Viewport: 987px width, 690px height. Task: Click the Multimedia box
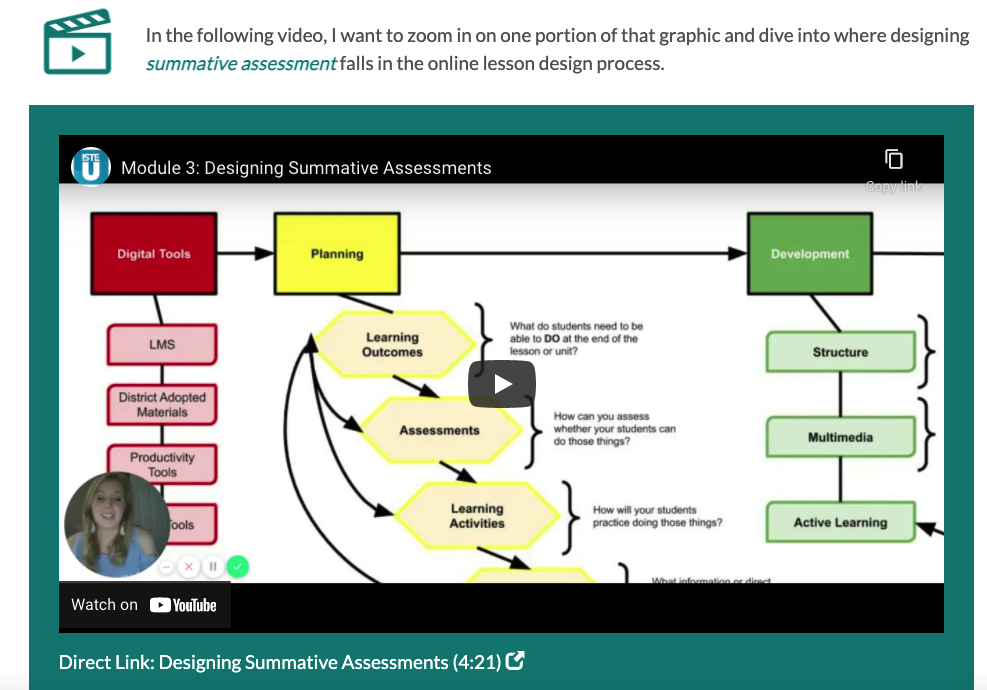[840, 437]
